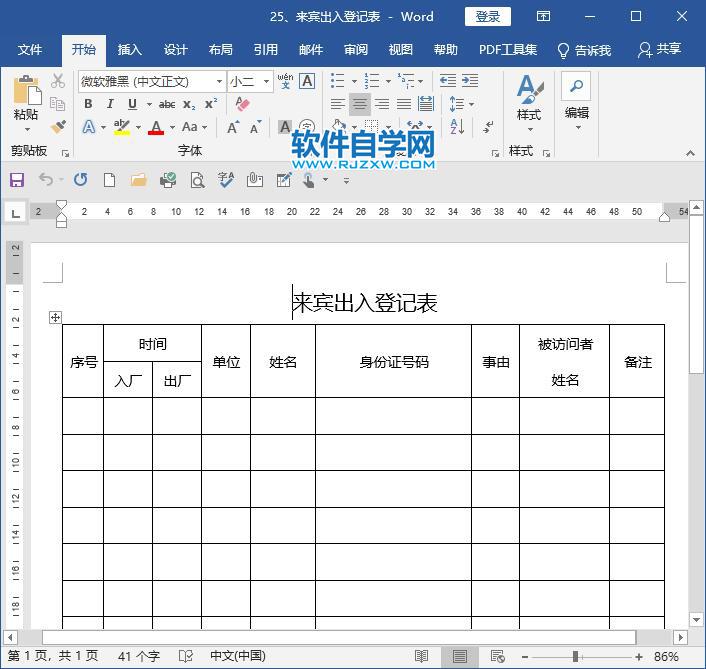Switch to the 审阅 tab

356,50
